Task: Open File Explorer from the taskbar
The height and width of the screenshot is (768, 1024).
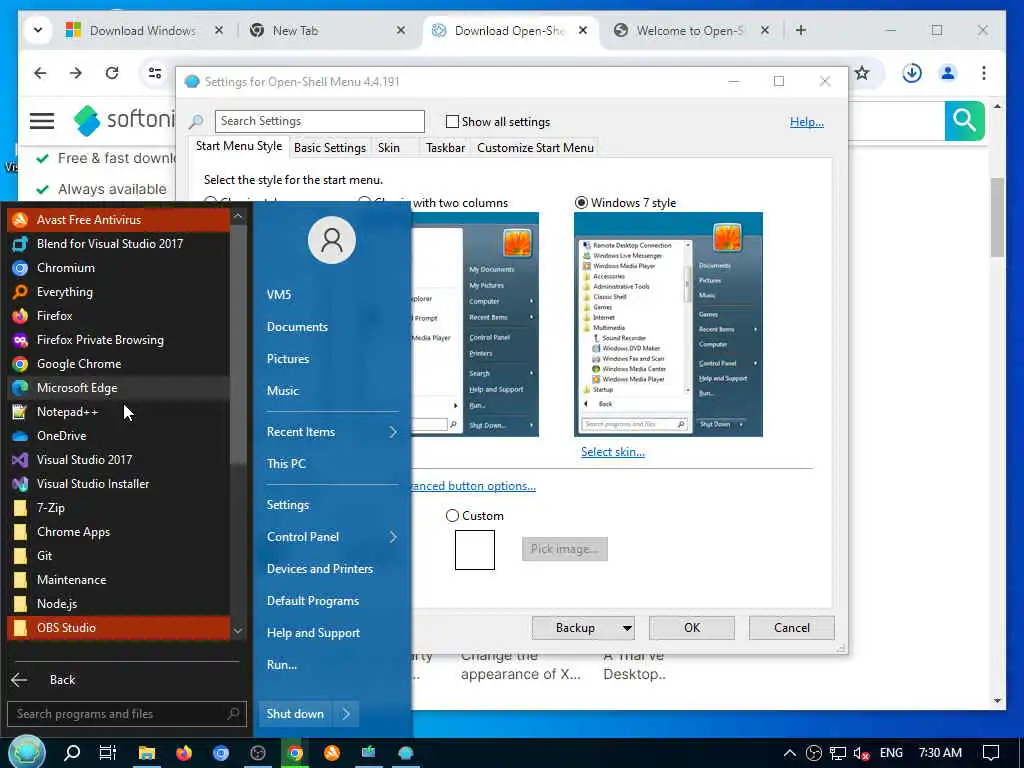Action: pos(146,753)
